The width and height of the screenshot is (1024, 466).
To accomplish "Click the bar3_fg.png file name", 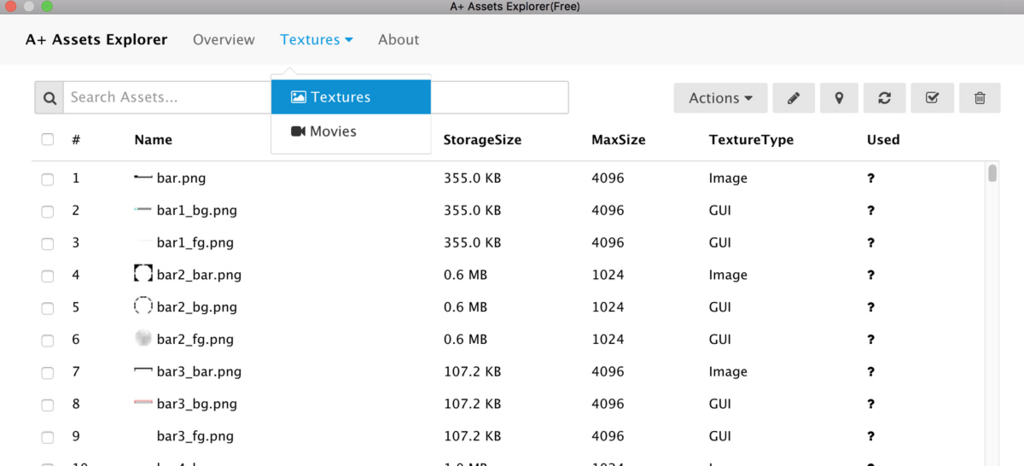I will pos(195,436).
